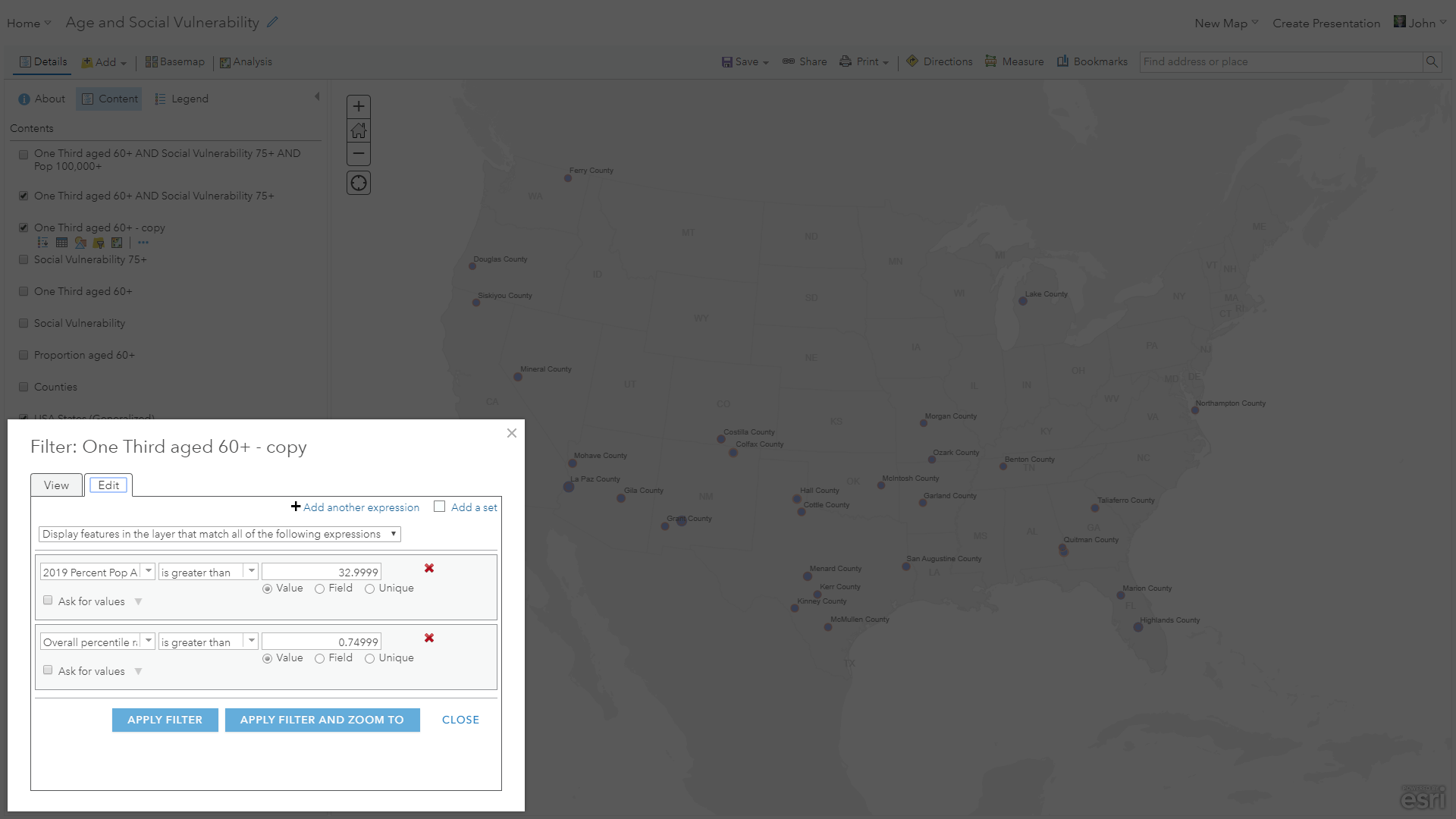Switch to the View tab in Filter
The image size is (1456, 819).
point(56,485)
